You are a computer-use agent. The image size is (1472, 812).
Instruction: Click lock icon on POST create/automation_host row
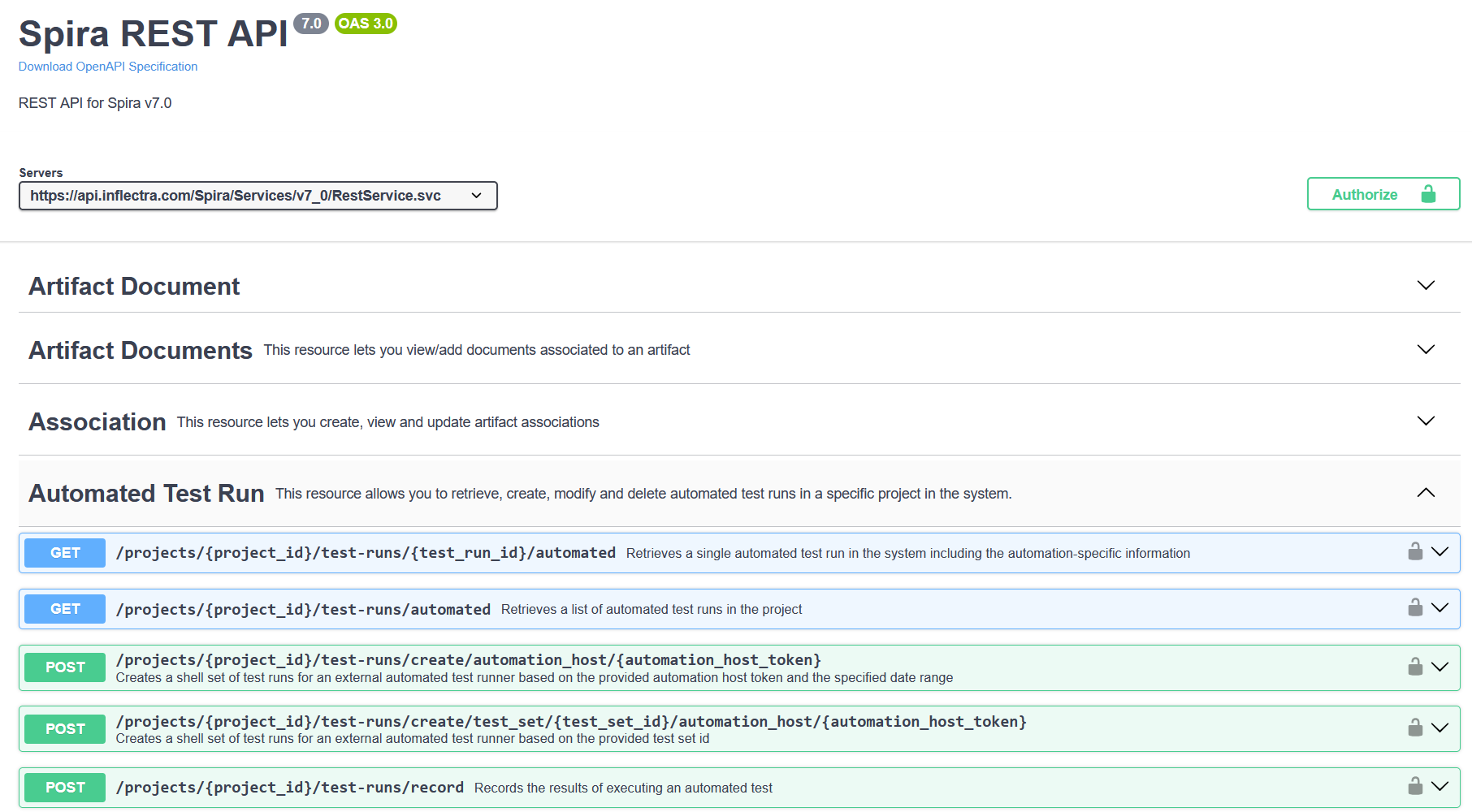point(1415,667)
